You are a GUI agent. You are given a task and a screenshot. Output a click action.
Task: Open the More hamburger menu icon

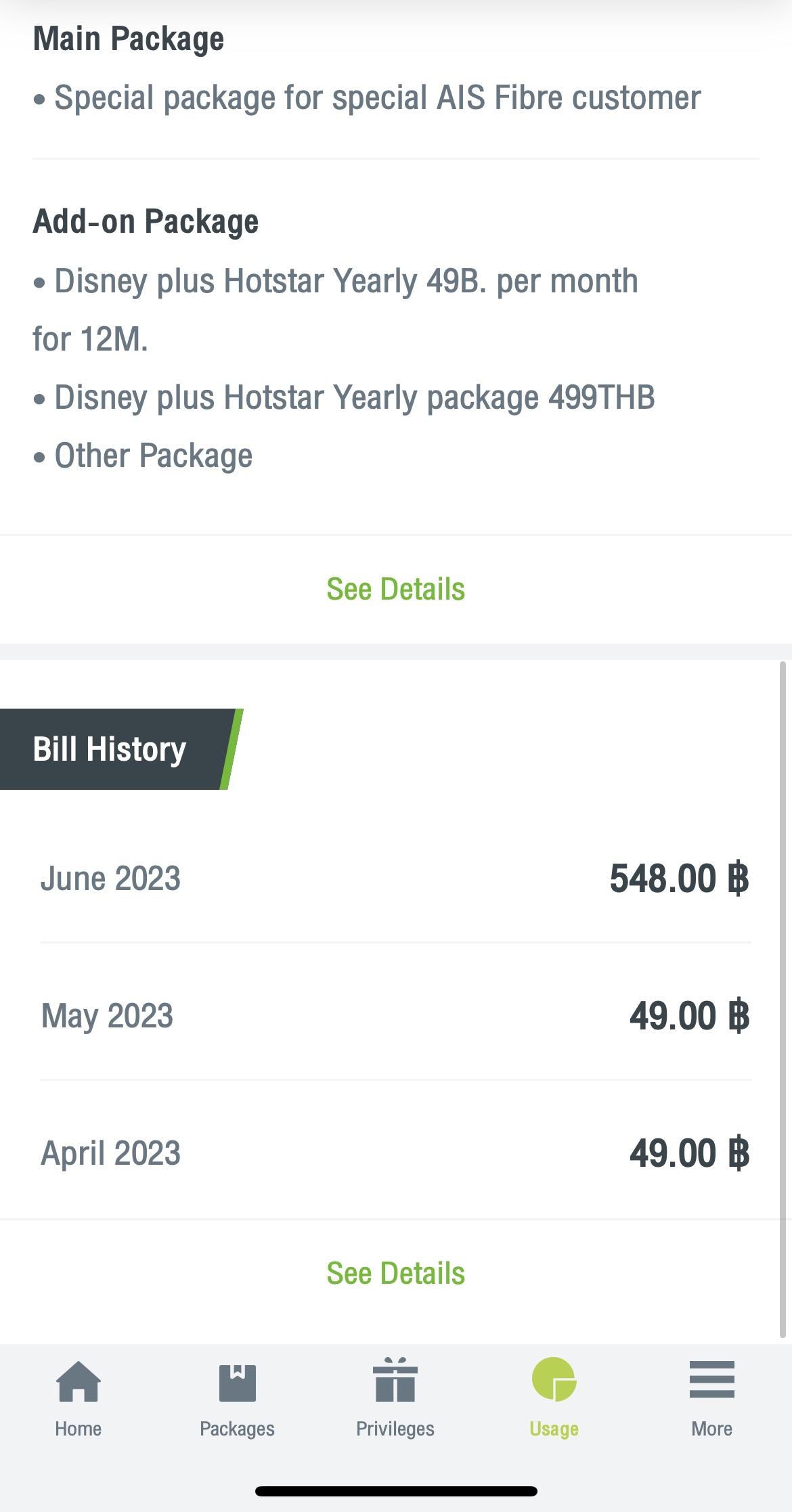[x=712, y=1379]
